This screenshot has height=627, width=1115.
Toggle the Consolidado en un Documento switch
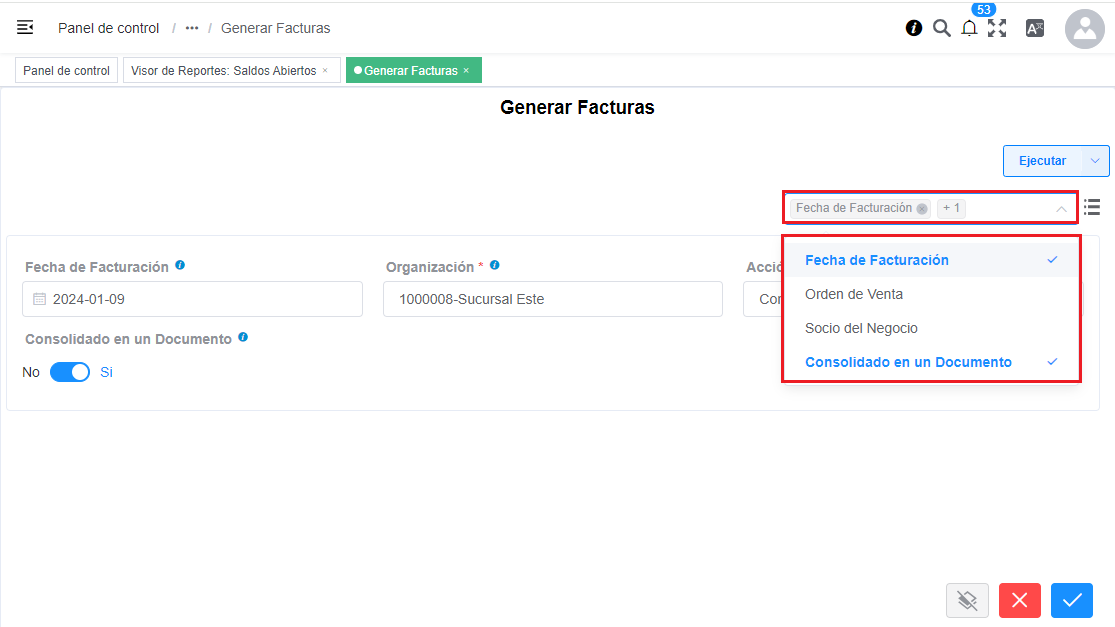(x=70, y=372)
